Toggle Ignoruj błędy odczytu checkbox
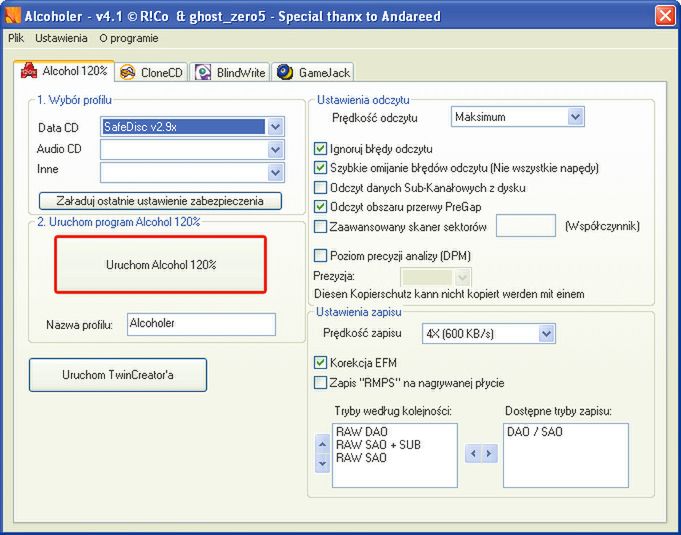 click(320, 149)
